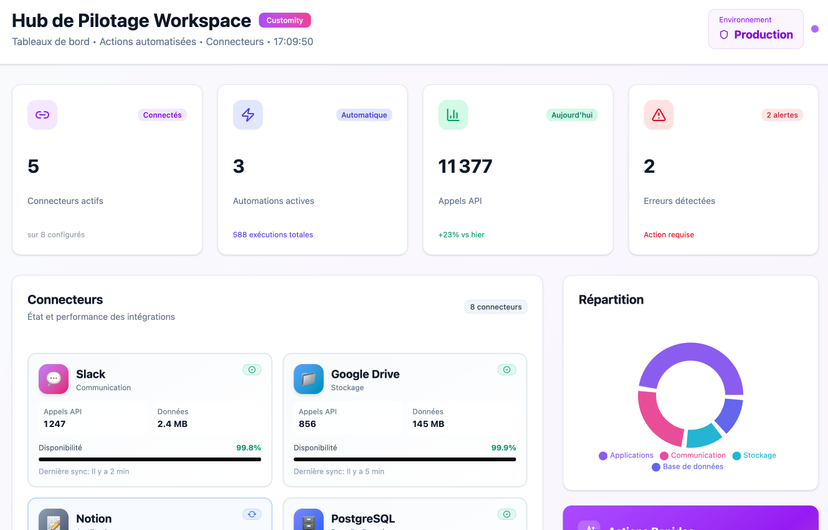Click Slack's green status indicator icon
828x530 pixels.
pos(252,370)
